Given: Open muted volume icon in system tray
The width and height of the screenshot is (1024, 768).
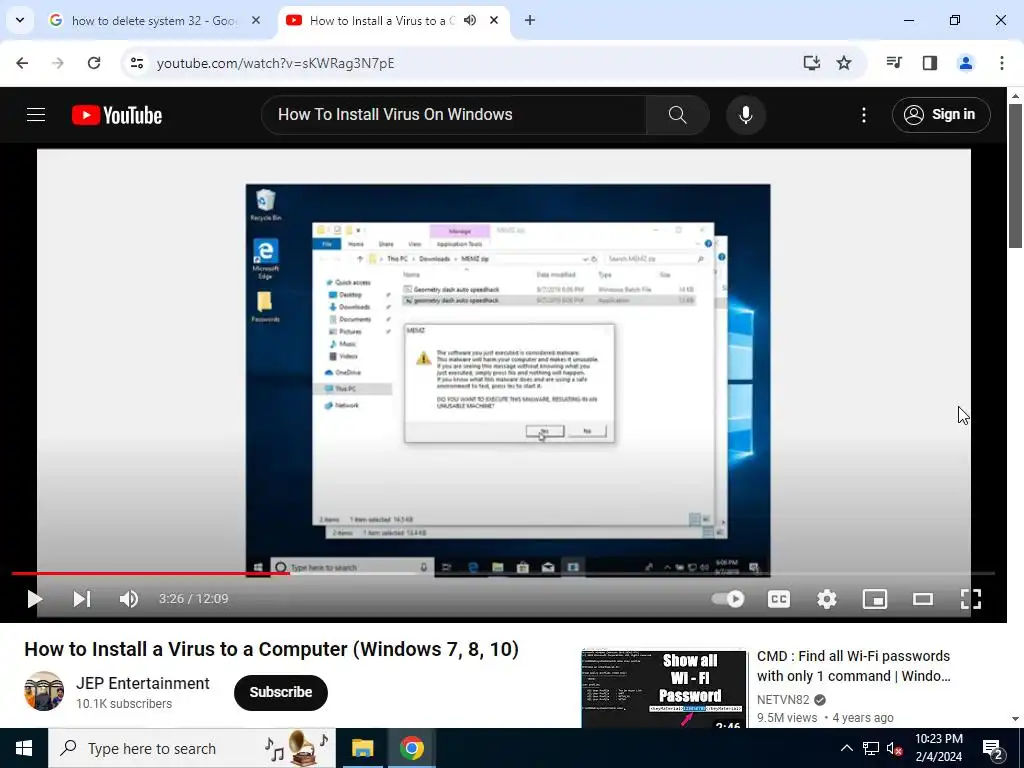Looking at the screenshot, I should (894, 748).
